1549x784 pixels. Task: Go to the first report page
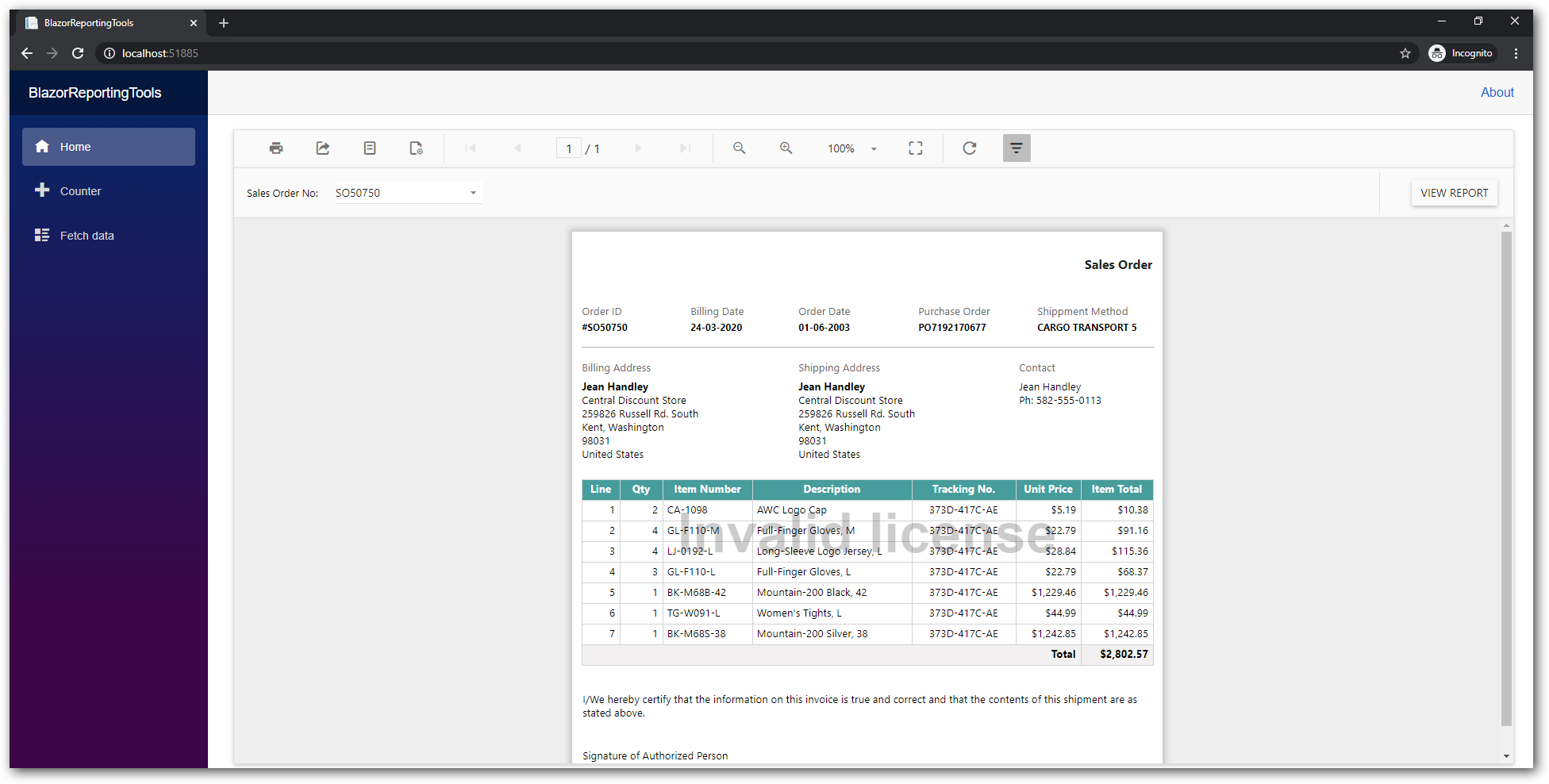(470, 148)
